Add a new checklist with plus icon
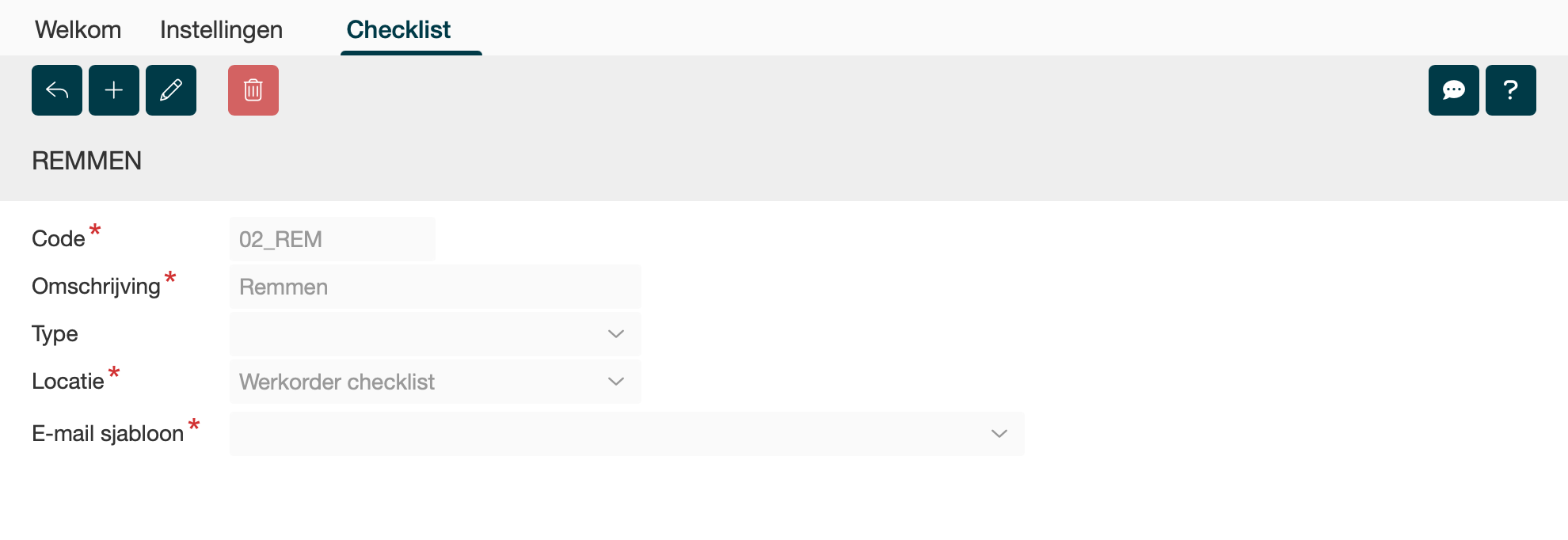 114,90
